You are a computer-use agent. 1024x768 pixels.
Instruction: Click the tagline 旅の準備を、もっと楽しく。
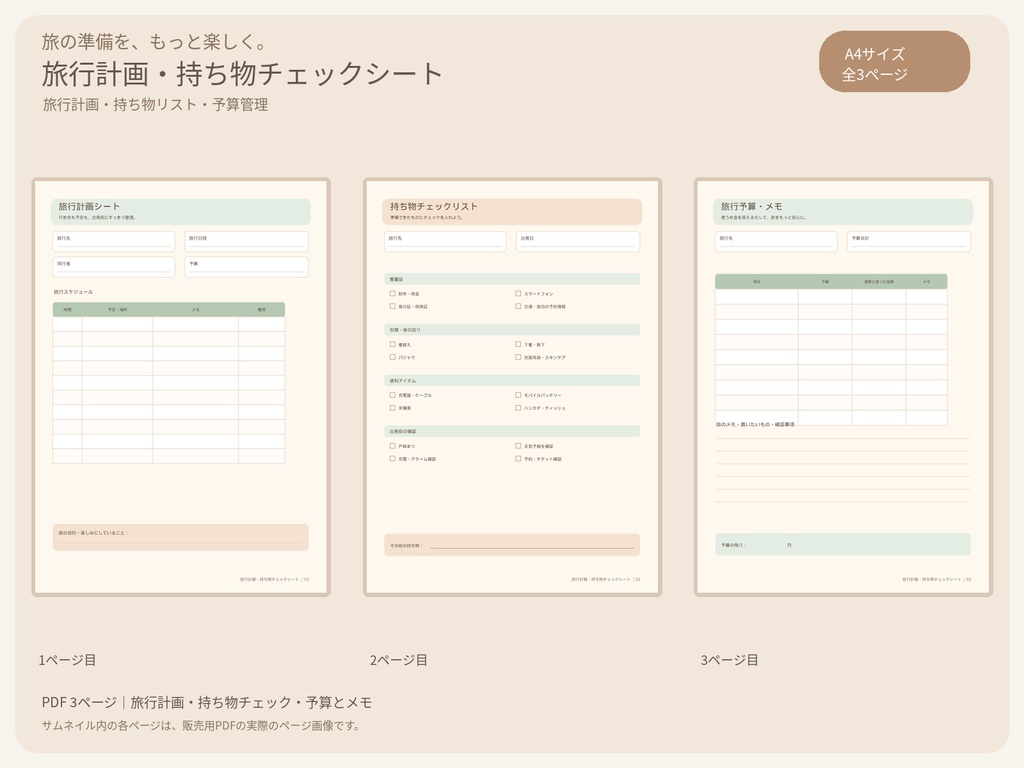coord(155,41)
